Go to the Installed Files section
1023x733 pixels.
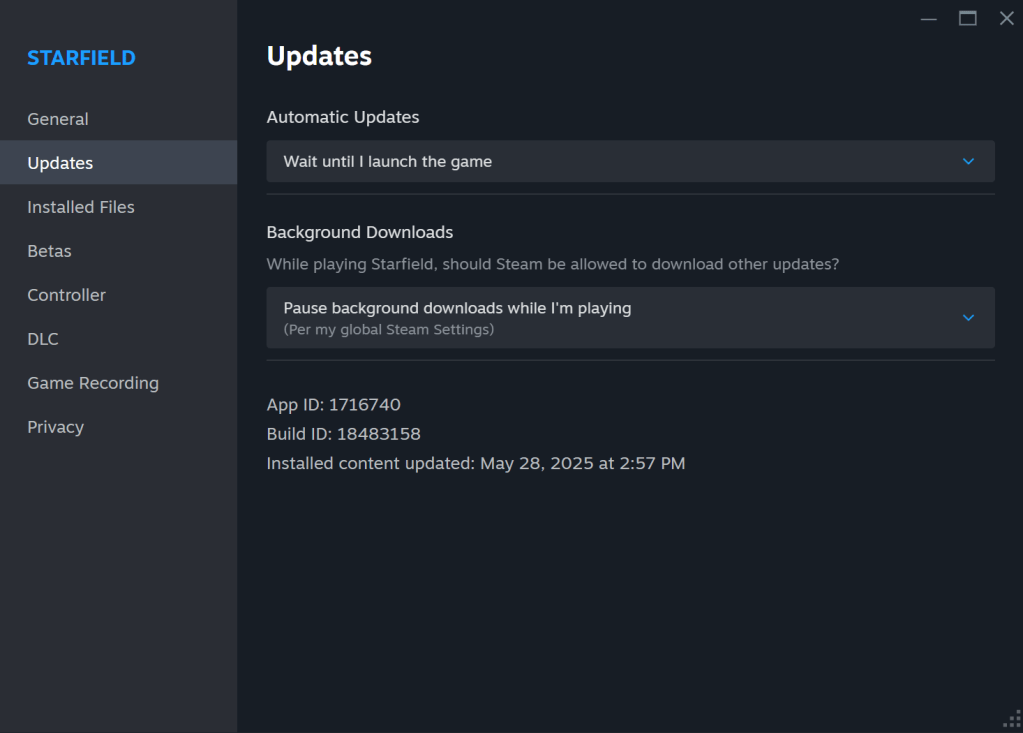tap(81, 207)
